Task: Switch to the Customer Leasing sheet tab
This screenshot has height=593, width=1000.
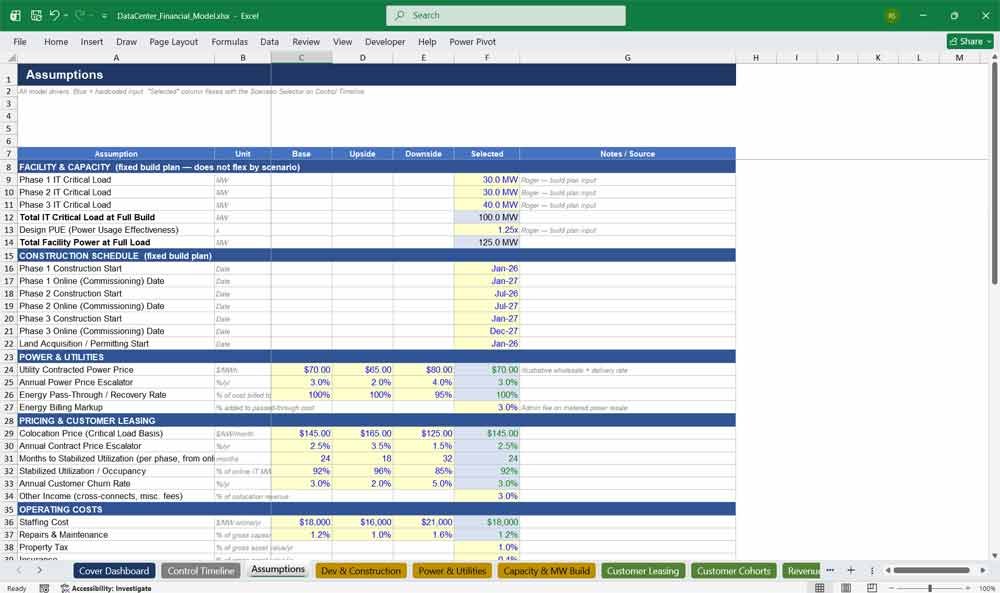Action: pyautogui.click(x=643, y=571)
